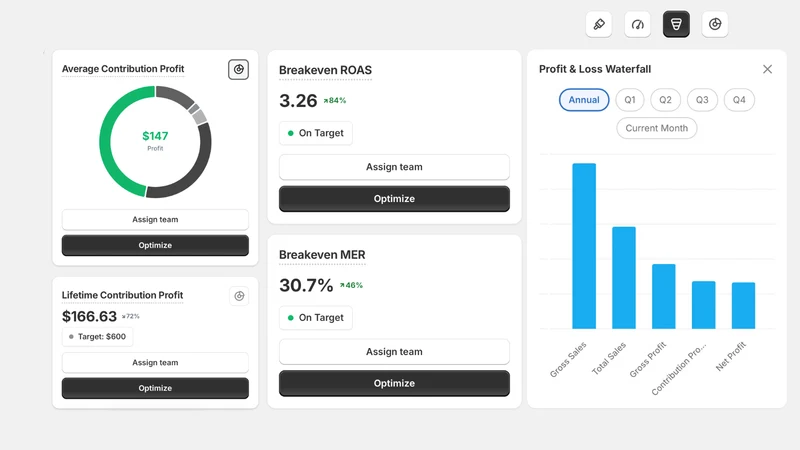The image size is (800, 450).
Task: Click the chart icon on the Lifetime Contribution Profit card
Action: point(239,296)
